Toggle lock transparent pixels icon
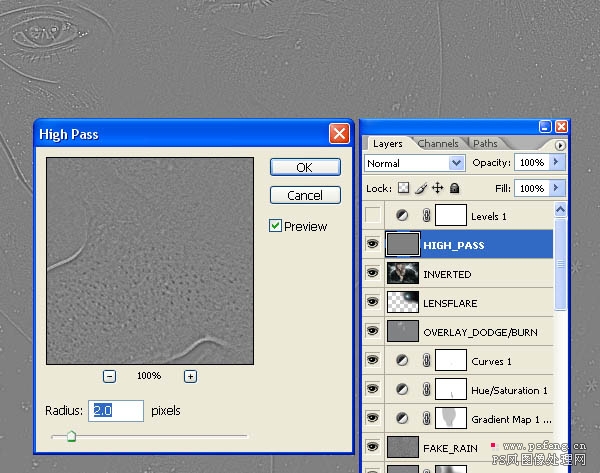600x473 pixels. pos(403,188)
